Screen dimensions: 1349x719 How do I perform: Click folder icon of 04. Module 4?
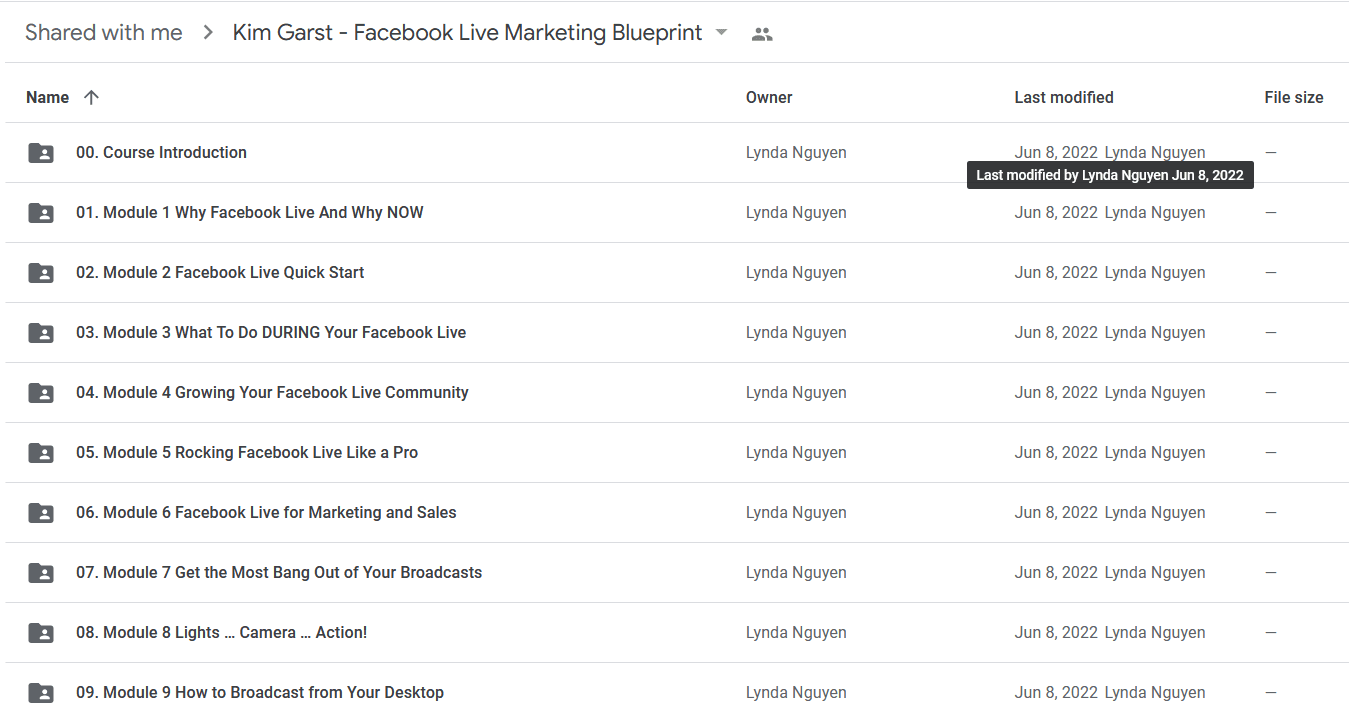41,393
